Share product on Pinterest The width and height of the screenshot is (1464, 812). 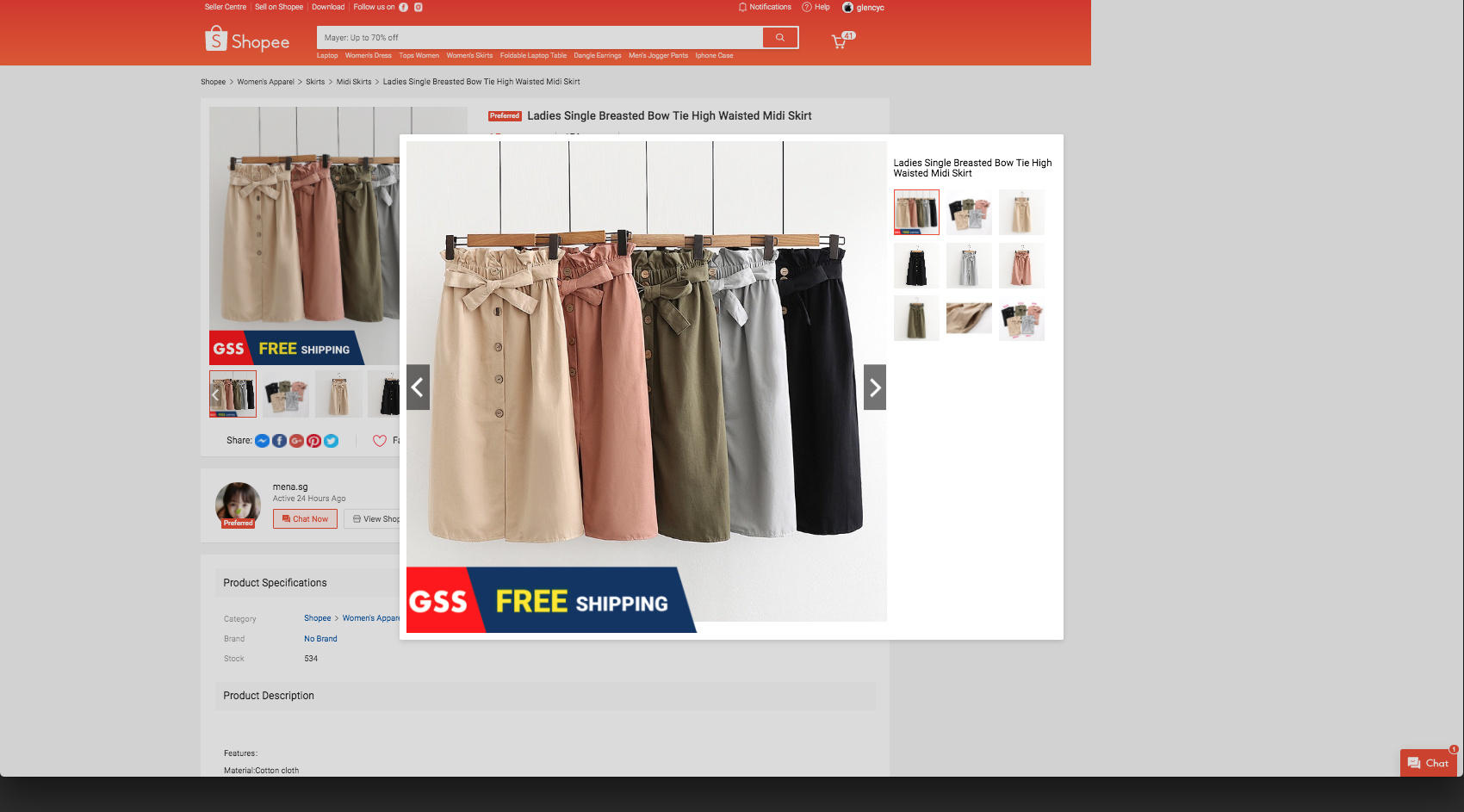313,441
